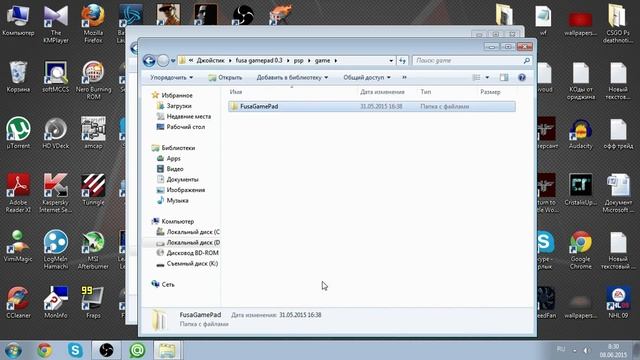Select the NHL 09 desktop icon
Image resolution: width=640 pixels, height=360 pixels.
(618, 302)
